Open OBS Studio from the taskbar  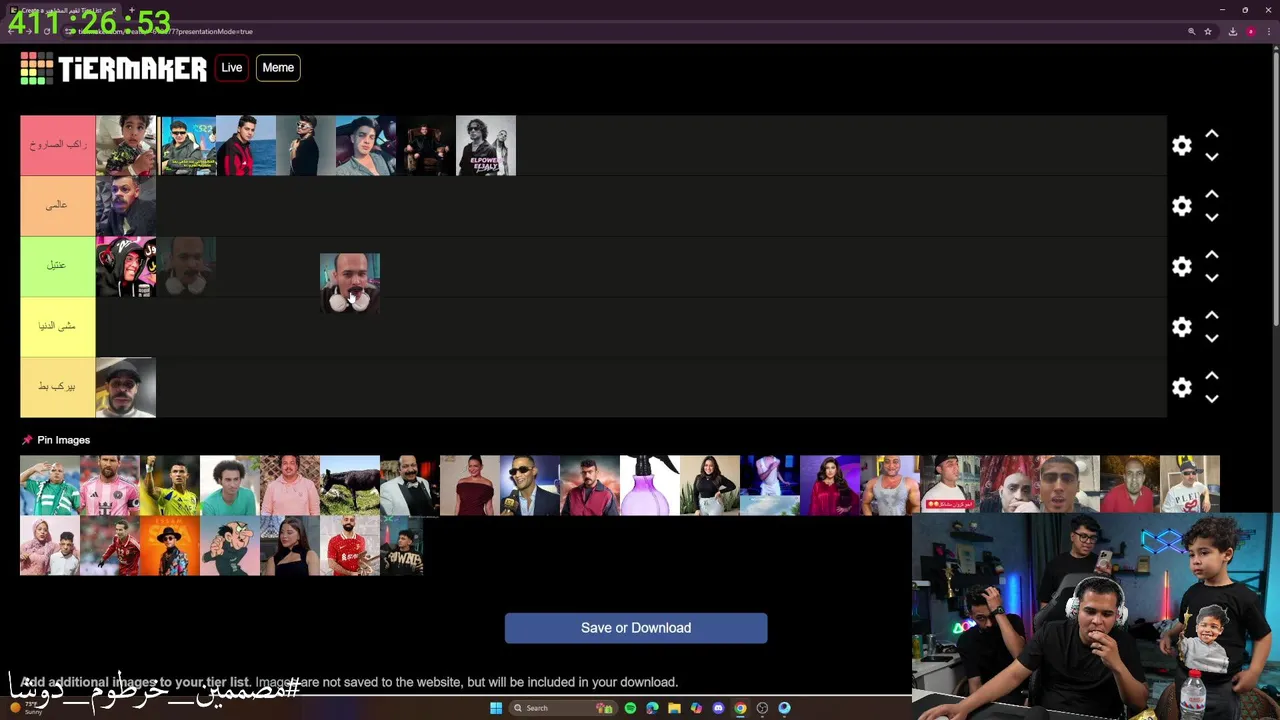(x=762, y=708)
